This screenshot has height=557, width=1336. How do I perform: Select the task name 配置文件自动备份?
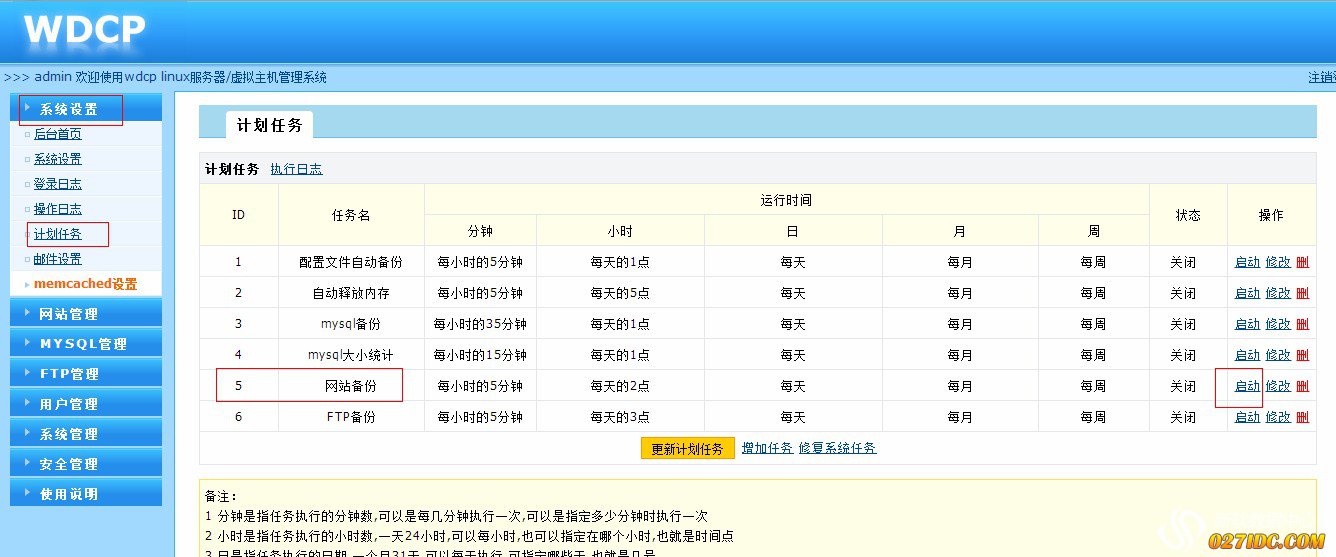[351, 262]
